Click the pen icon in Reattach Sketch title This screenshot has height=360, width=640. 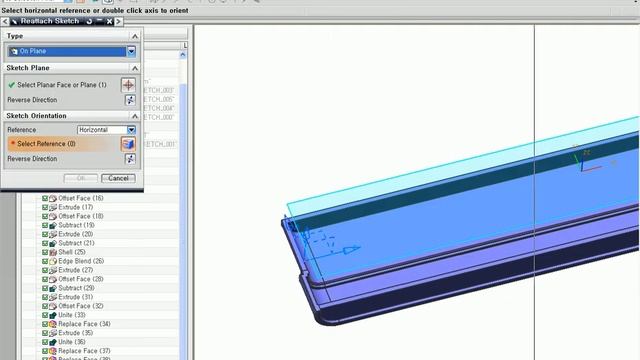click(x=14, y=21)
